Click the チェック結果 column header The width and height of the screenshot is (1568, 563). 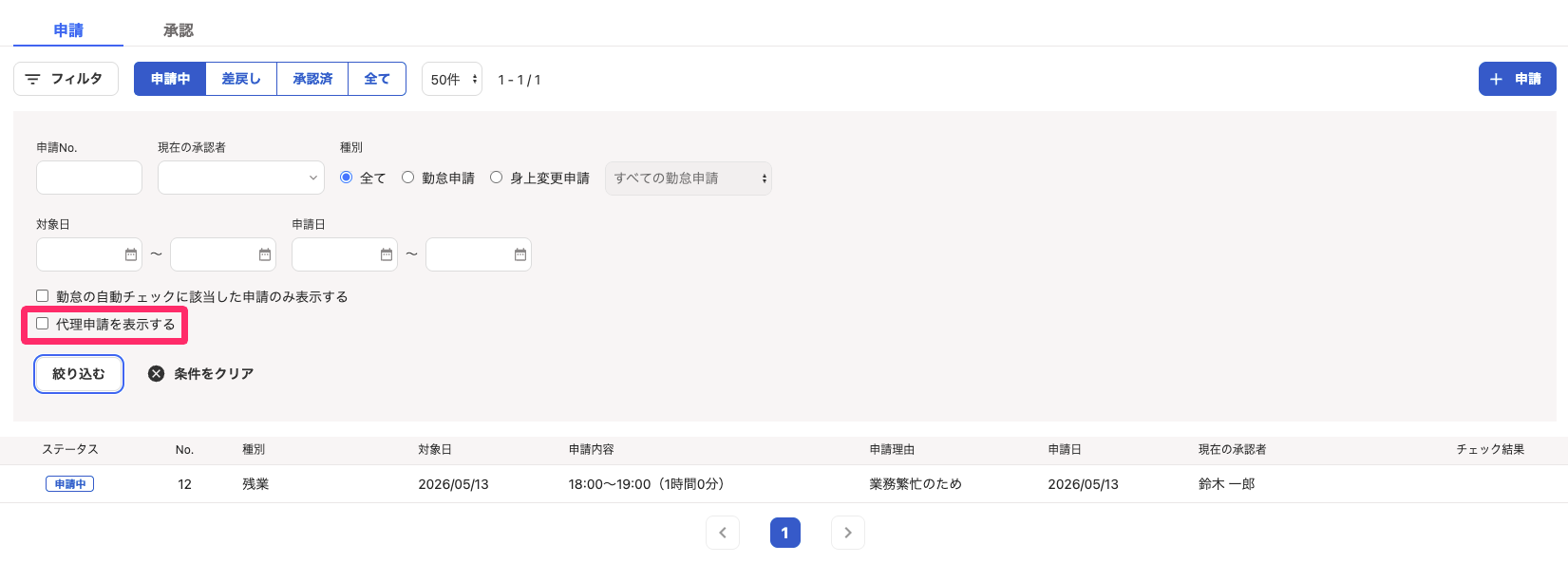(1490, 450)
